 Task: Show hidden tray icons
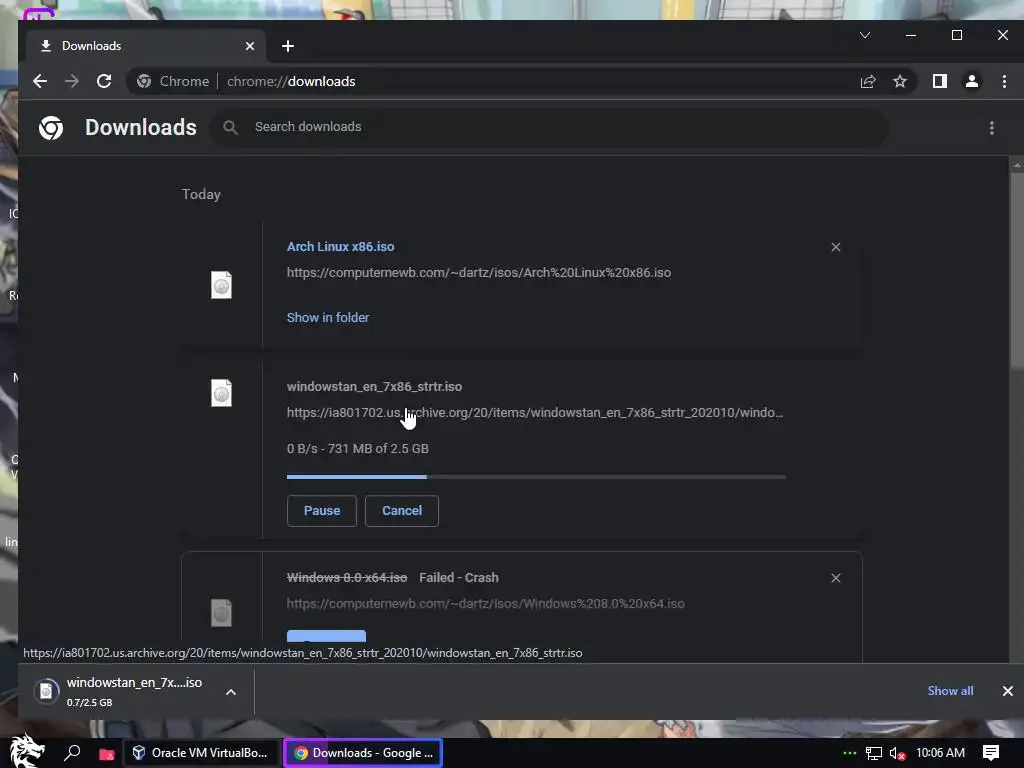coord(849,753)
